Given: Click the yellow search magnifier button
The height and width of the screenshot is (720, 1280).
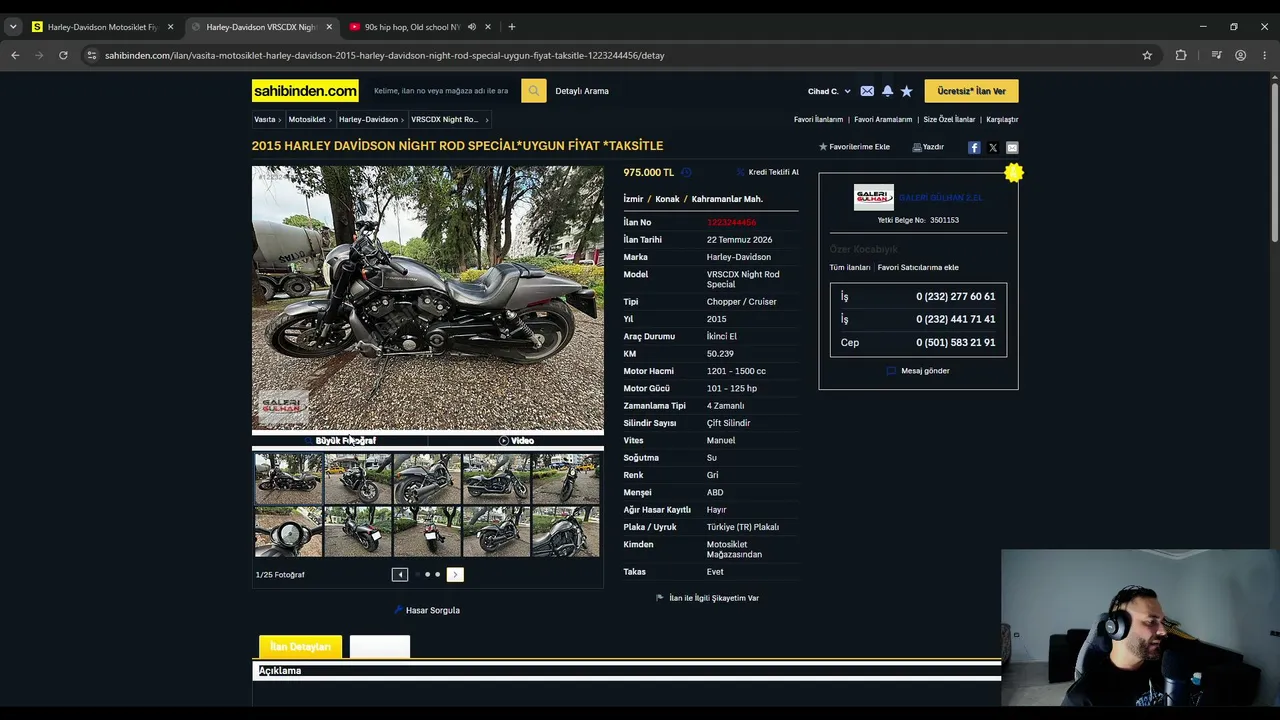Looking at the screenshot, I should pos(533,91).
